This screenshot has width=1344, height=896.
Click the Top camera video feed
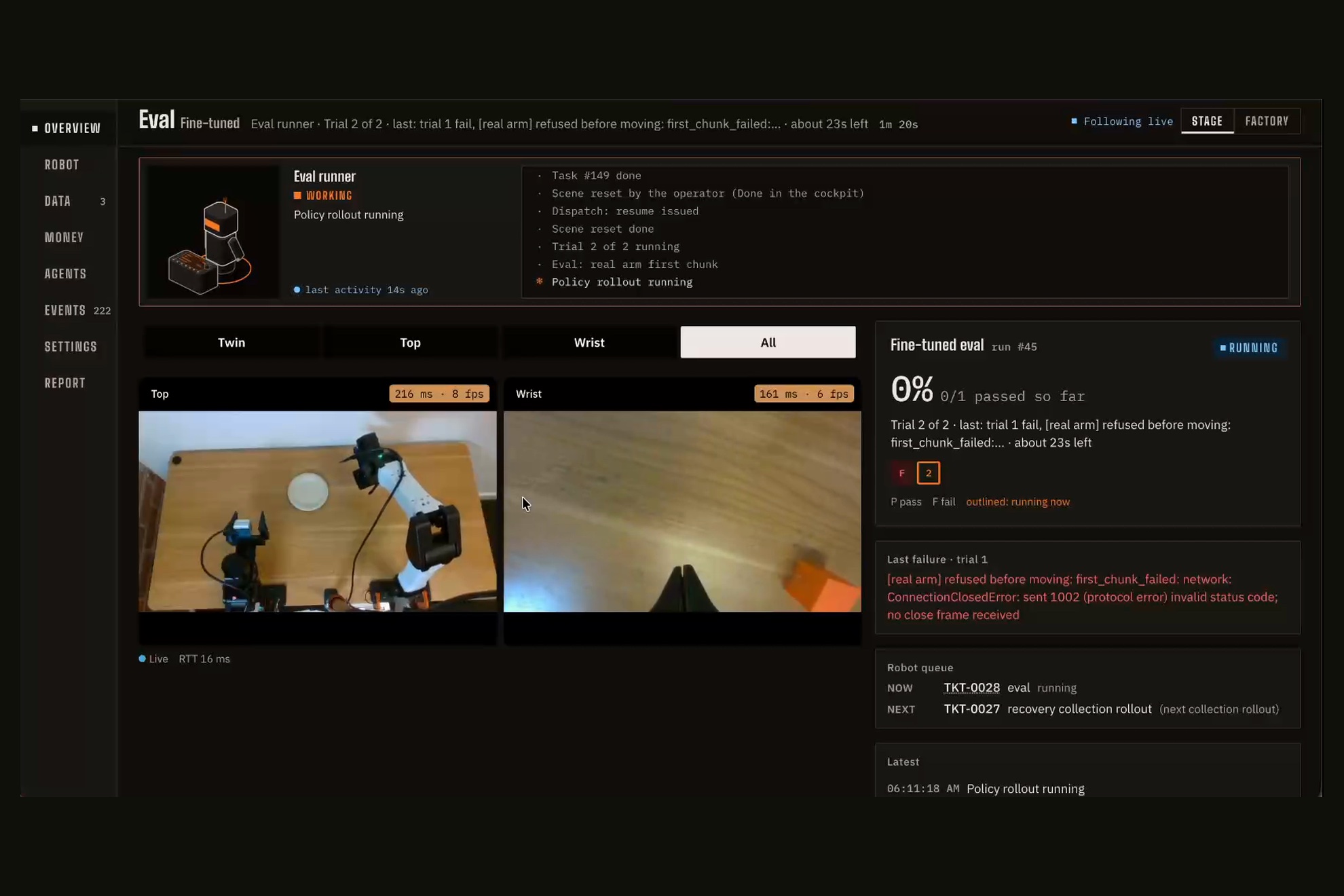coord(318,511)
